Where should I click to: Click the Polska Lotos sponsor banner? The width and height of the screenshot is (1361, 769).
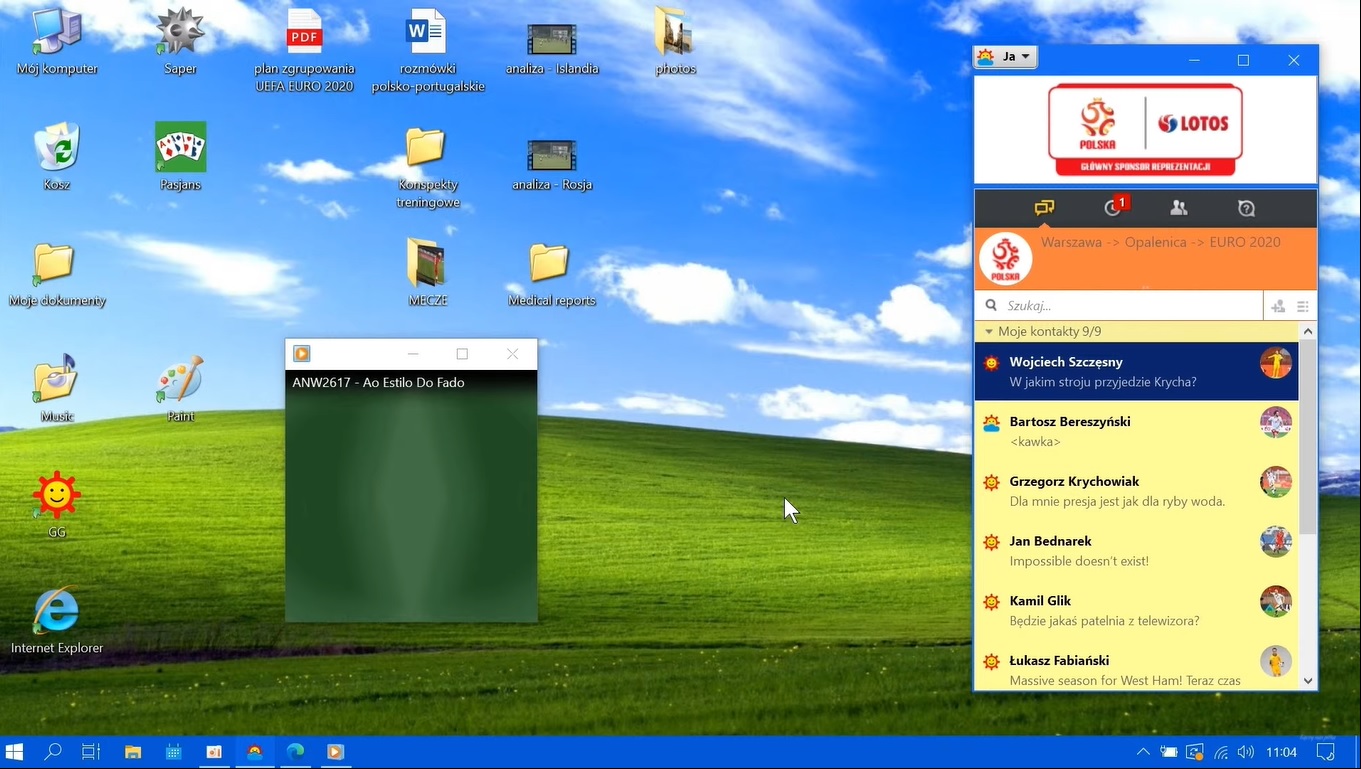[1145, 130]
